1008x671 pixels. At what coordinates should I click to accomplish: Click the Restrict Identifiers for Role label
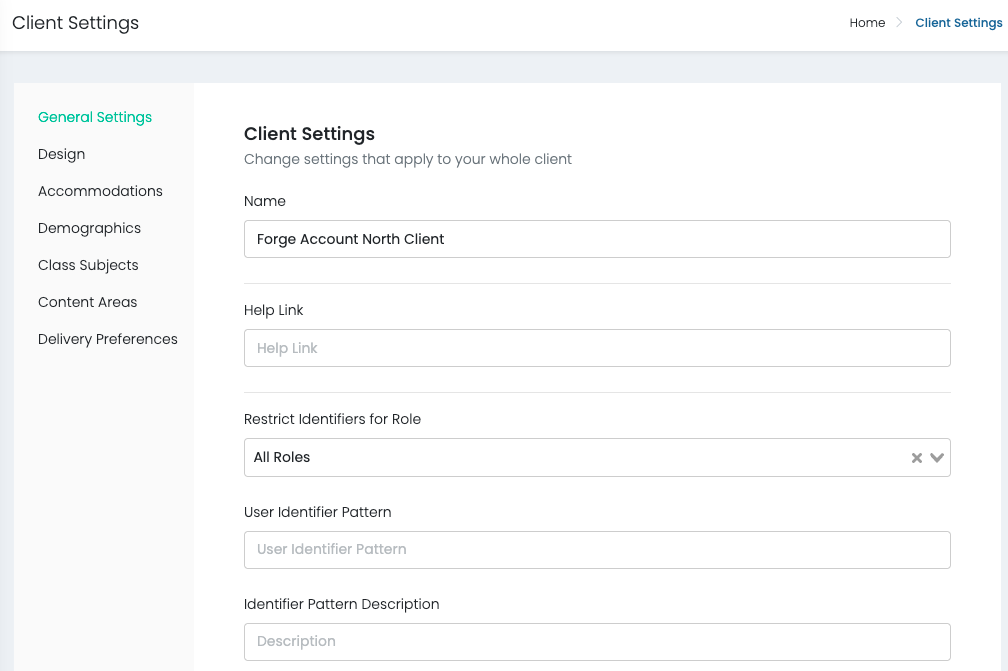pos(332,419)
